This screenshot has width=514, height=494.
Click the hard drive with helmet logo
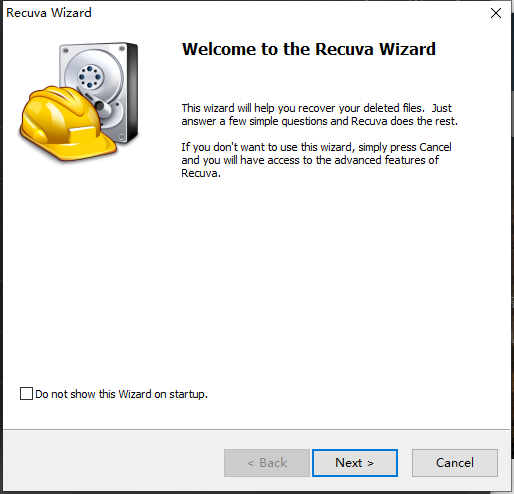(78, 102)
